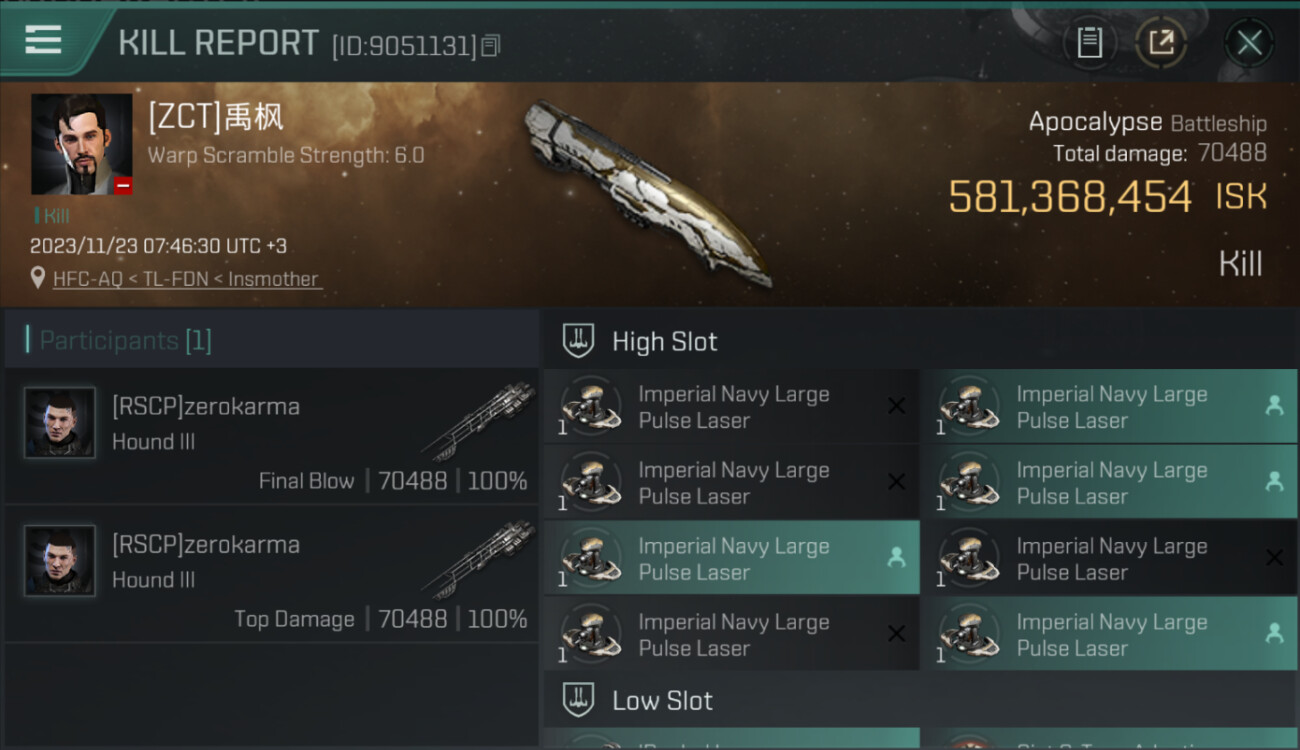Open the hamburger menu at top-left

click(43, 40)
